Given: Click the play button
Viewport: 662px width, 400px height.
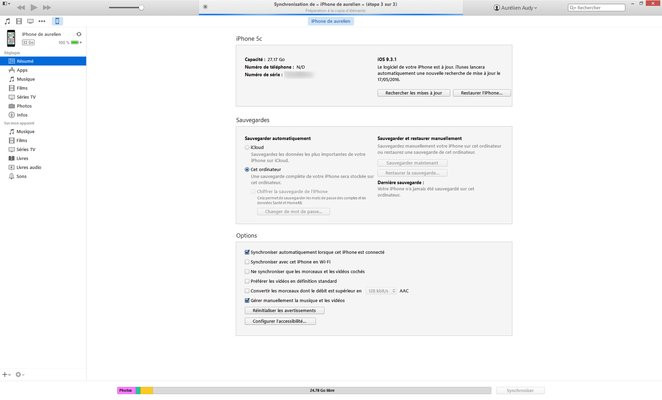Looking at the screenshot, I should point(34,7).
